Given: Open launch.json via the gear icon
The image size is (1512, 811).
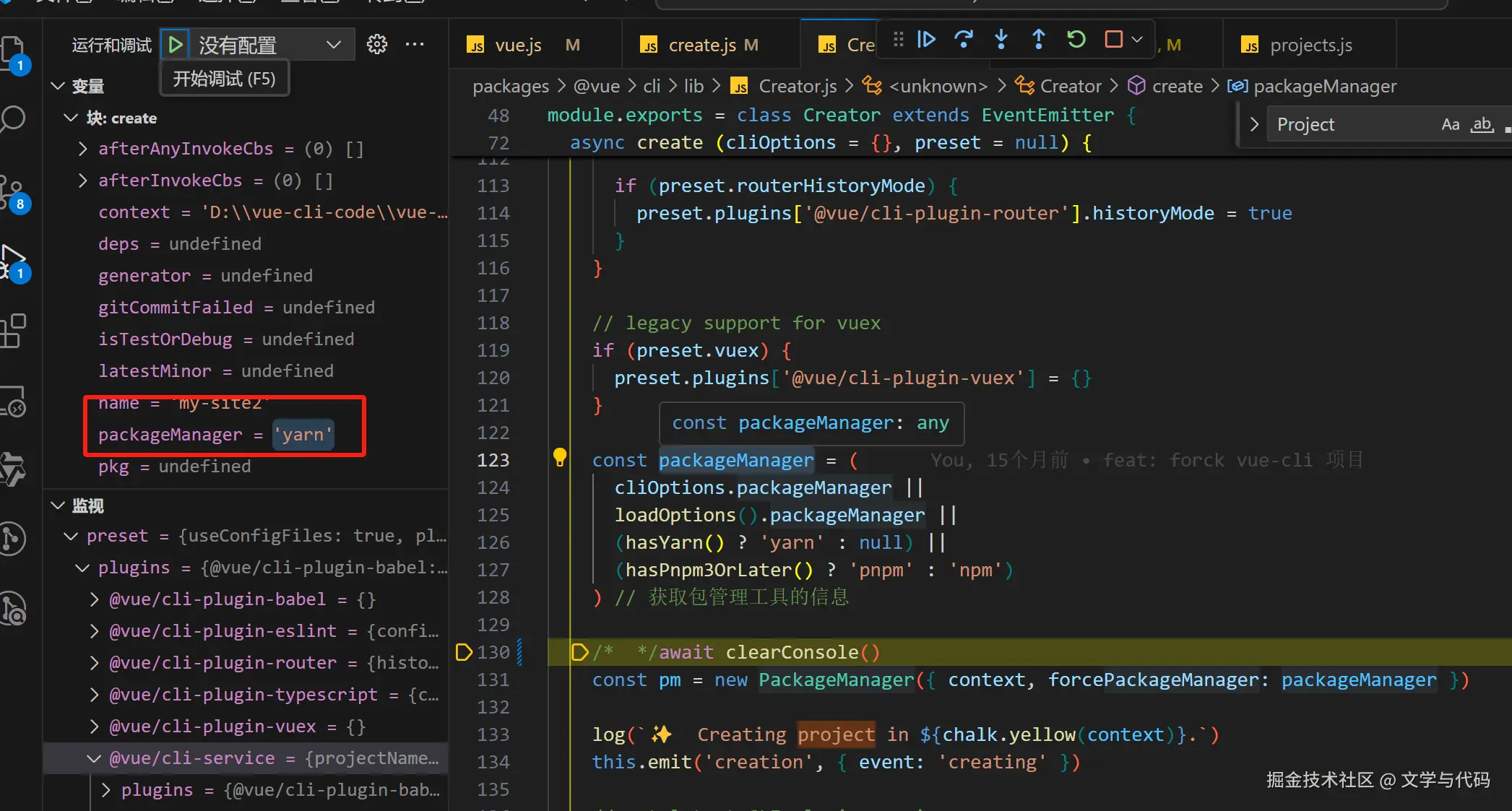Looking at the screenshot, I should click(x=376, y=45).
